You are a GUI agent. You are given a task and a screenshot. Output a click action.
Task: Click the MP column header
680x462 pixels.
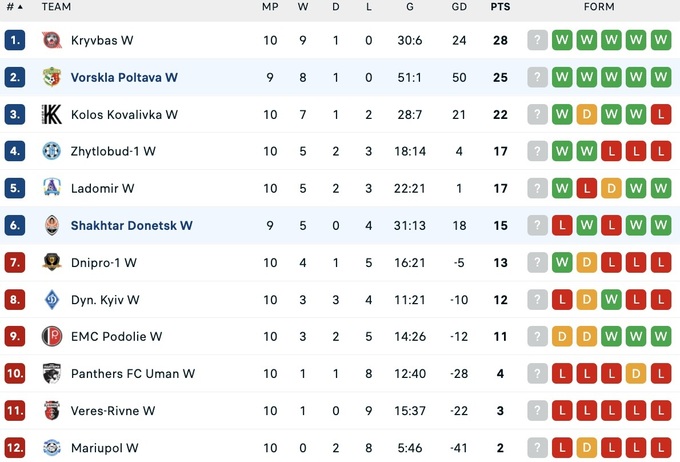(x=270, y=7)
